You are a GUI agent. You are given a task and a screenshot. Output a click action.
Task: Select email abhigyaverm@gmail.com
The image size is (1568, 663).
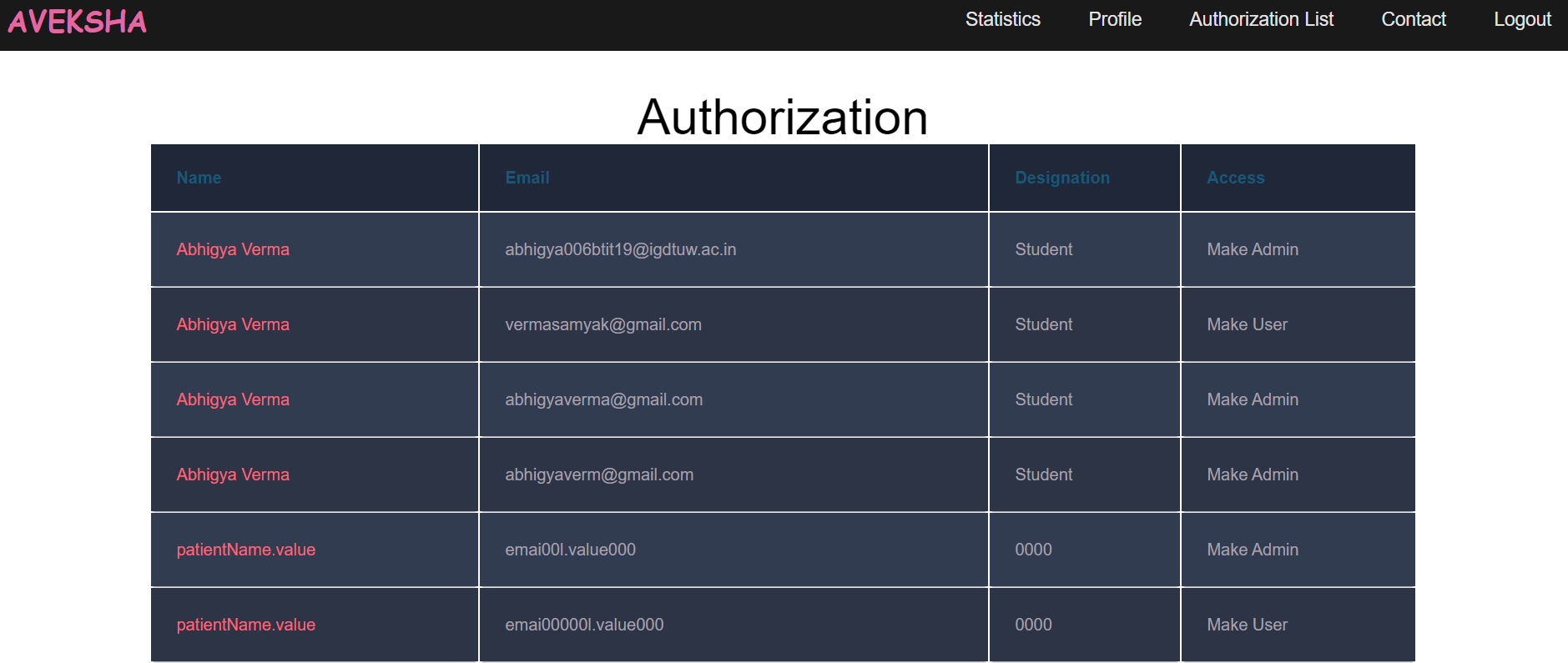(x=598, y=475)
